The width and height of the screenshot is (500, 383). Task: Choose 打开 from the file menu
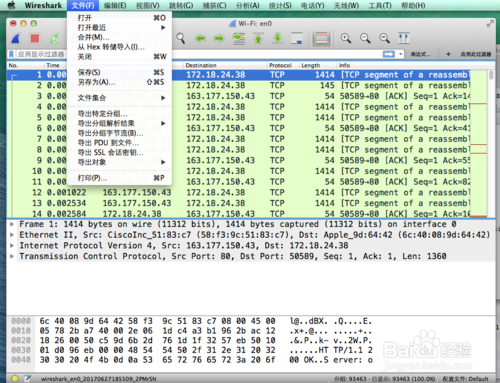119,18
